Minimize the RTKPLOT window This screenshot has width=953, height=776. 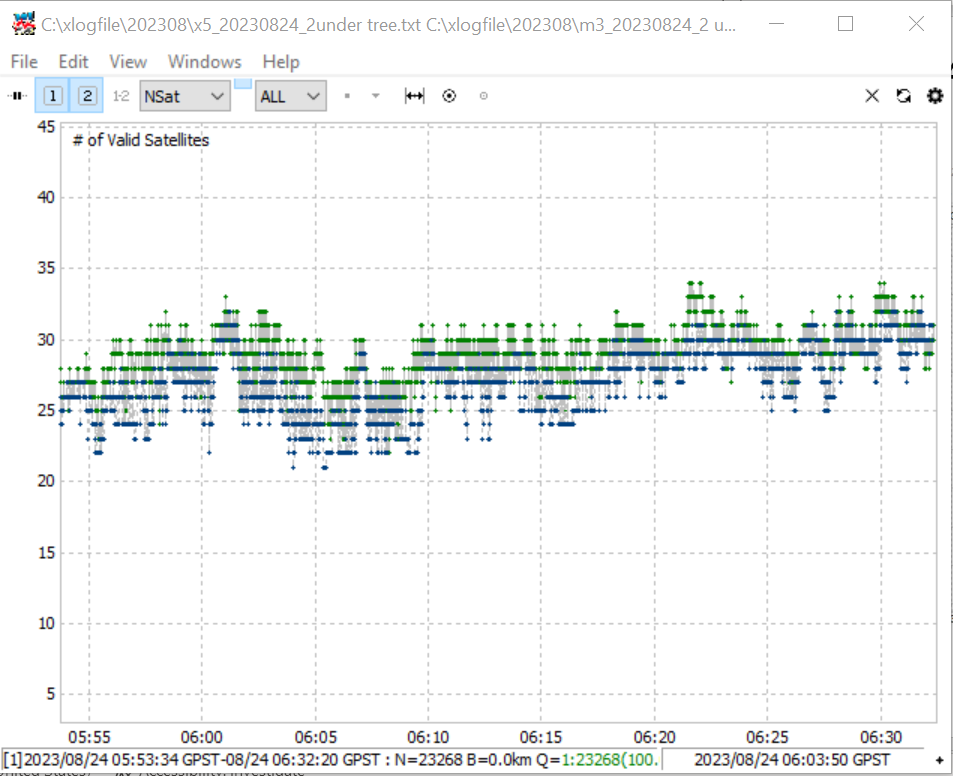pos(776,24)
